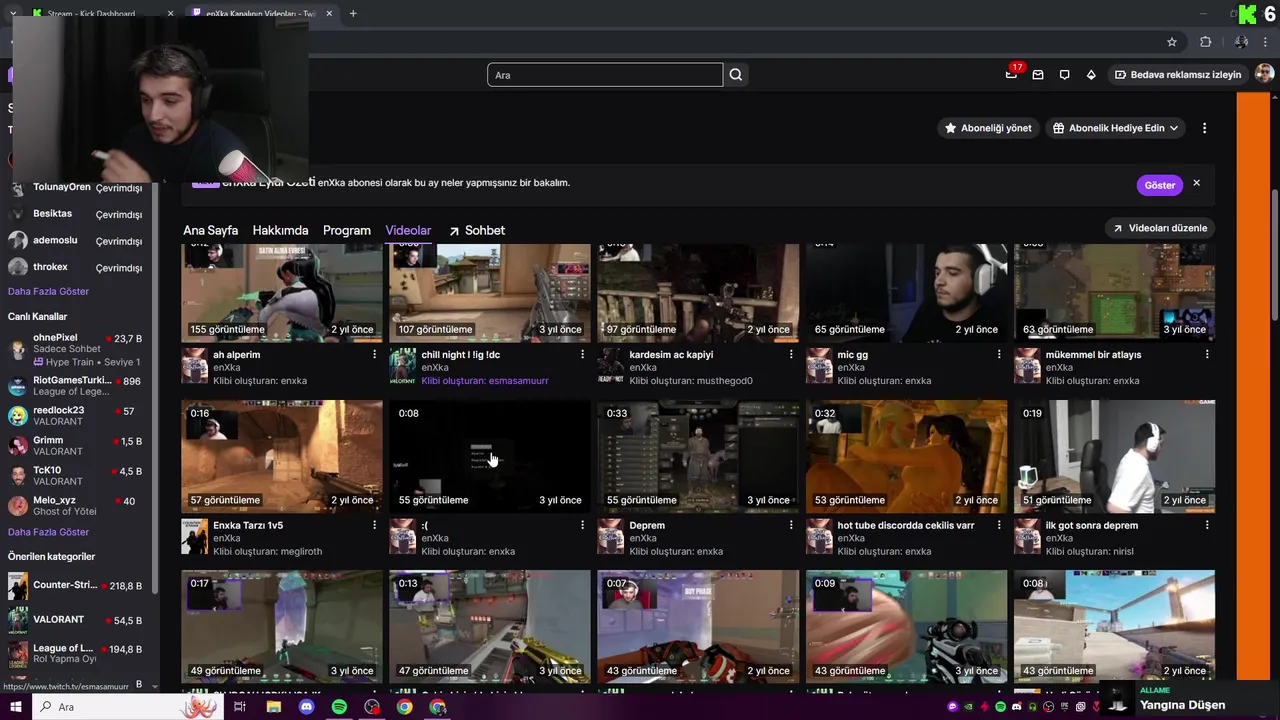The width and height of the screenshot is (1280, 720).
Task: Open the Twitch inbox icon
Action: coord(1038,75)
